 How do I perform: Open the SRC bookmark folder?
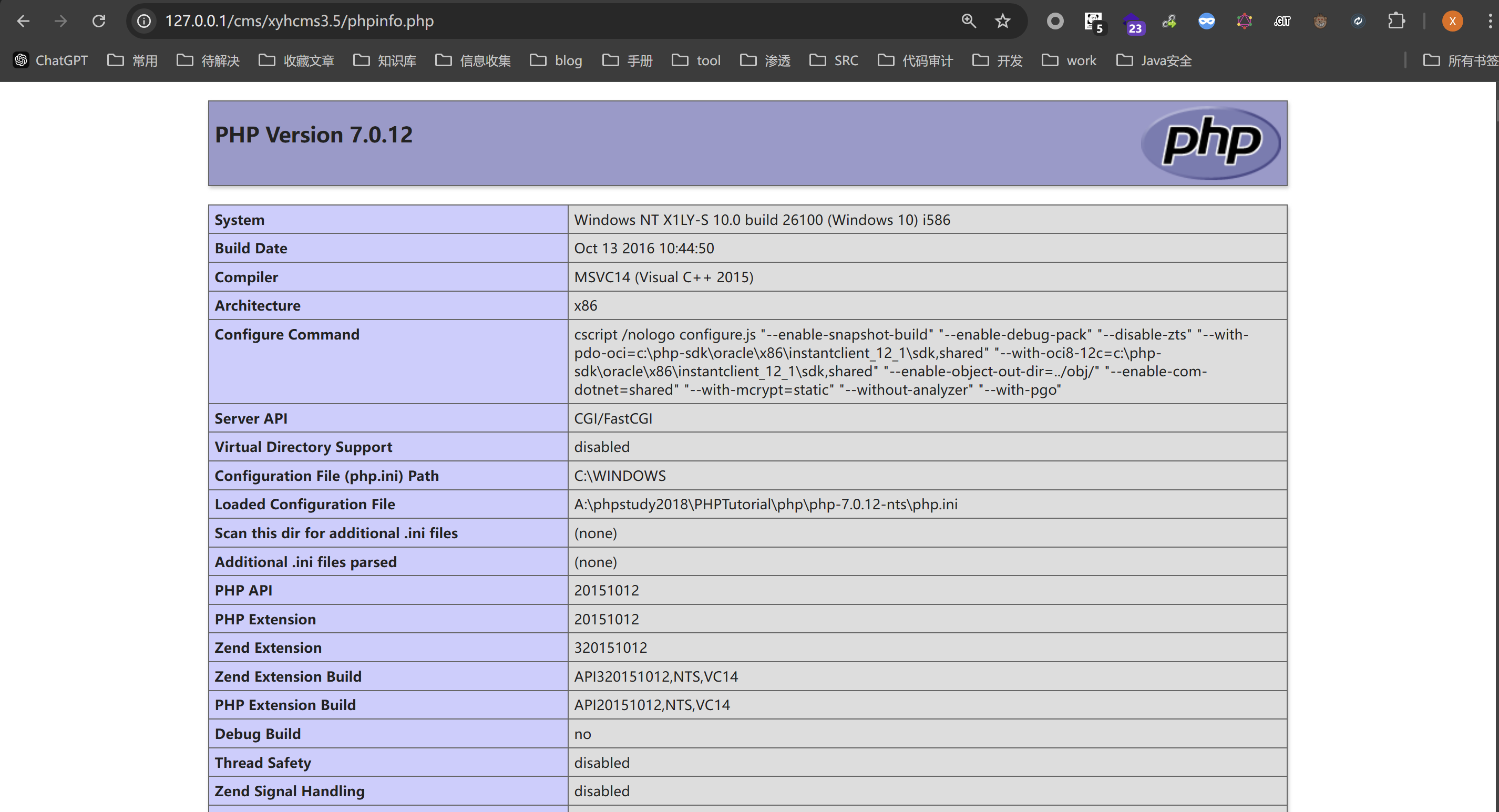click(x=834, y=60)
